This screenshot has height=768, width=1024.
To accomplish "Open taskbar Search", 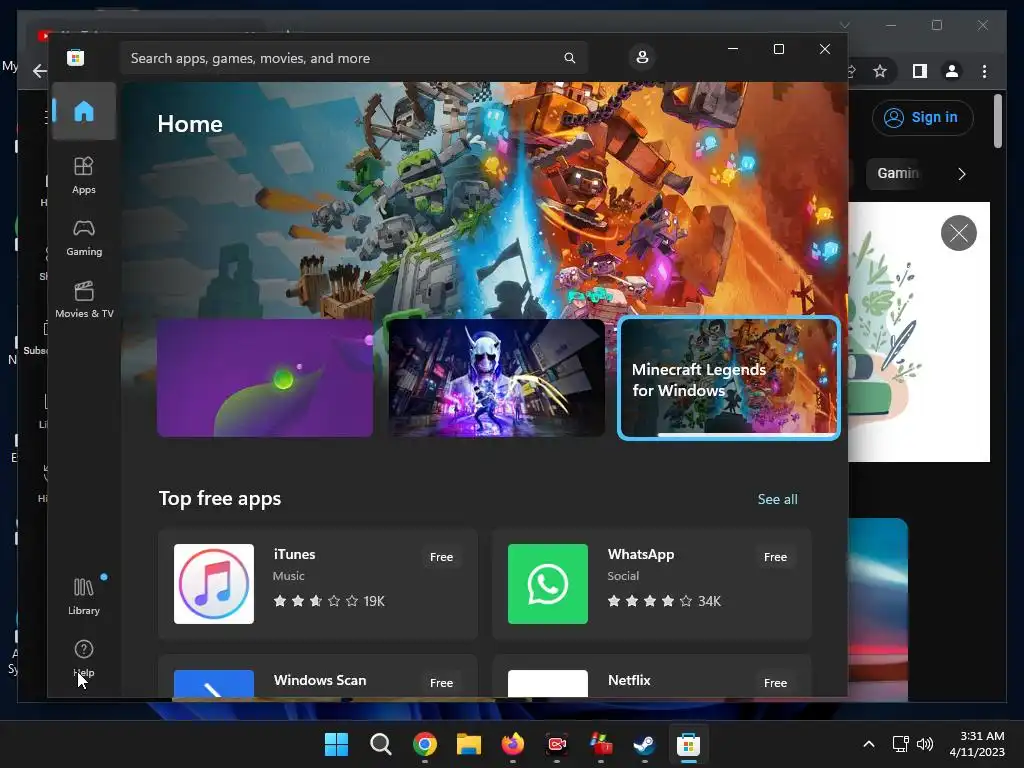I will click(x=380, y=744).
